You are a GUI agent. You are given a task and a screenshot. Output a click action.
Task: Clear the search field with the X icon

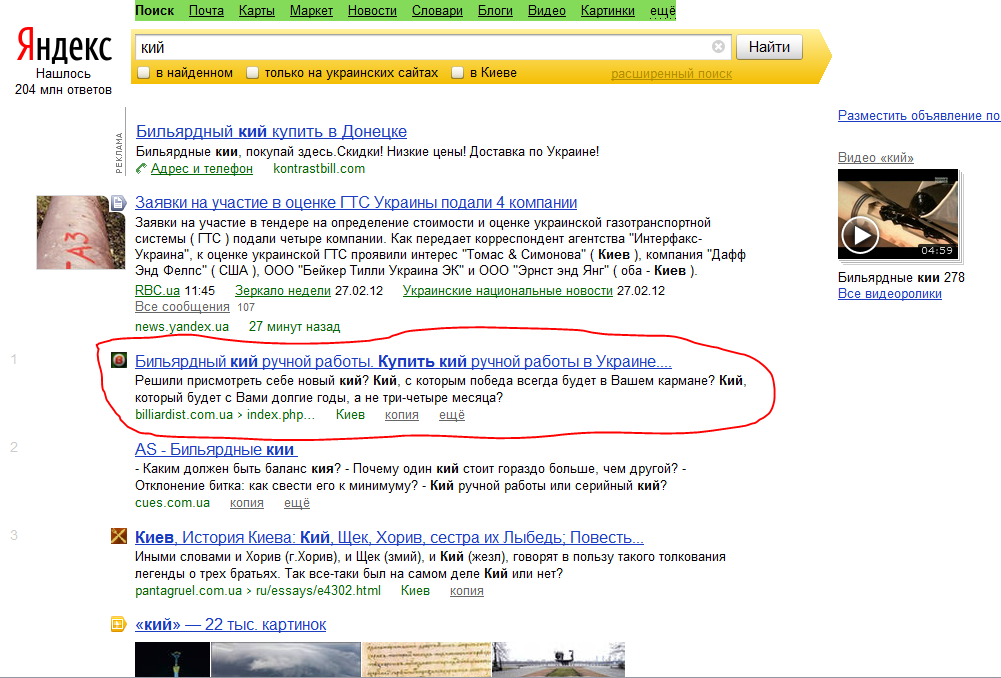[x=718, y=47]
